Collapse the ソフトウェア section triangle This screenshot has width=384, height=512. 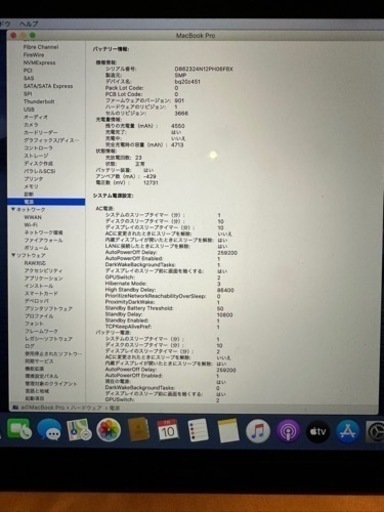coord(13,255)
